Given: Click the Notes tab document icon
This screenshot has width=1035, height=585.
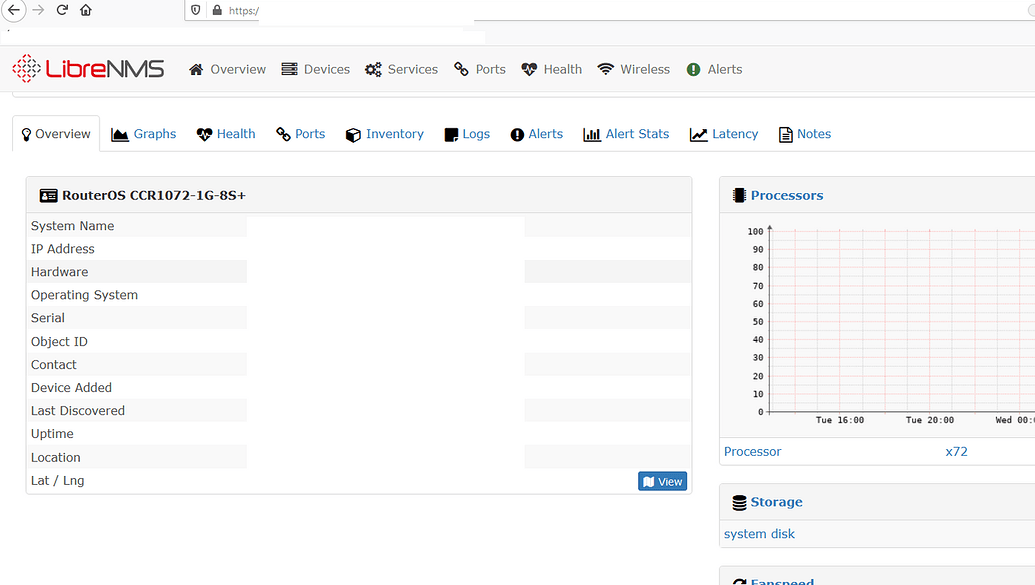Looking at the screenshot, I should (x=786, y=135).
